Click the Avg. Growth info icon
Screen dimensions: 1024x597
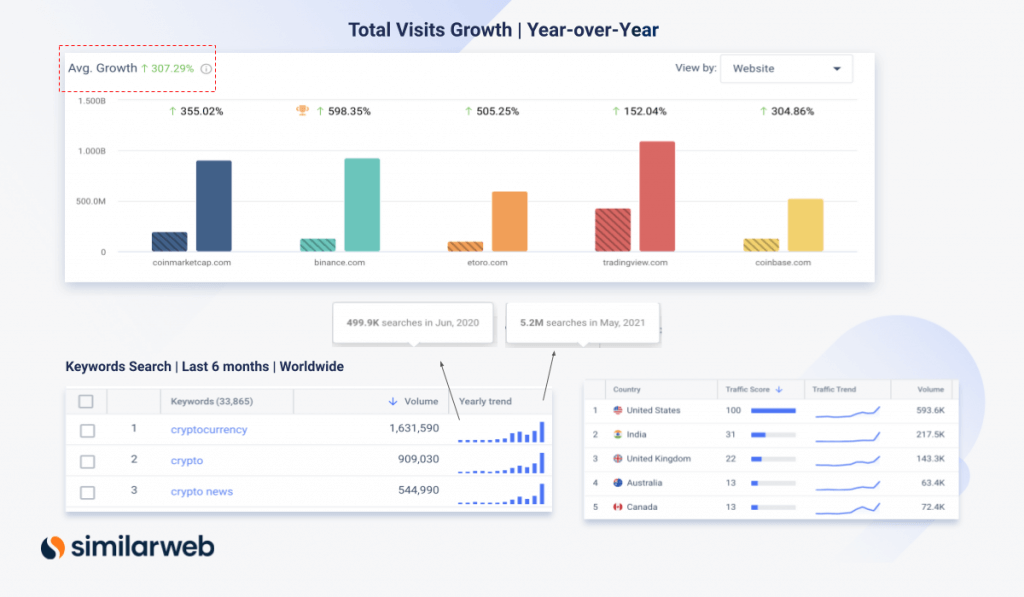tap(206, 69)
